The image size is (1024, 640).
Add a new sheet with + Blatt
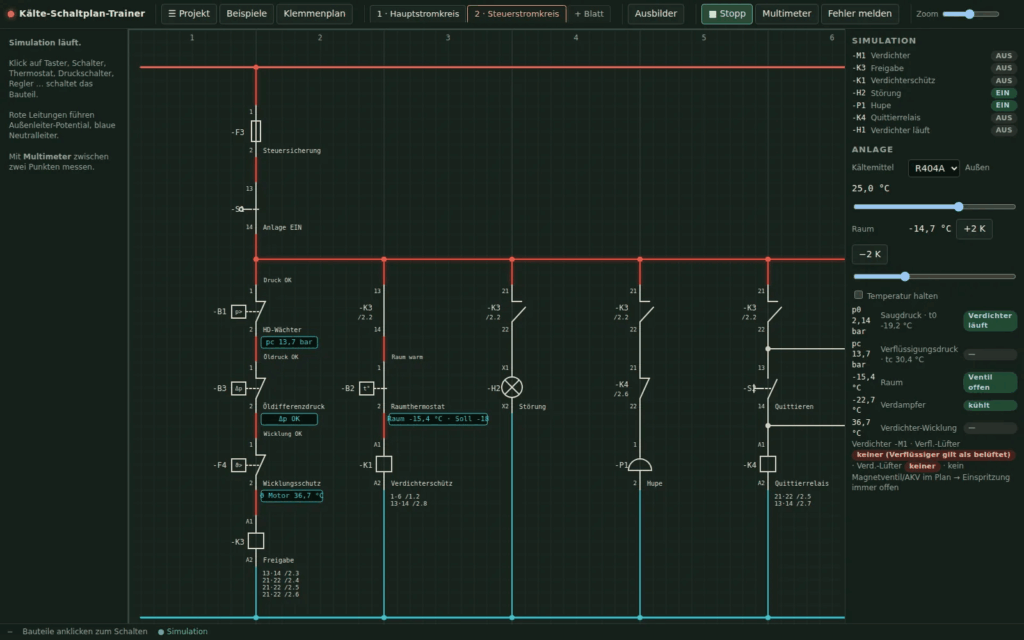[x=589, y=14]
